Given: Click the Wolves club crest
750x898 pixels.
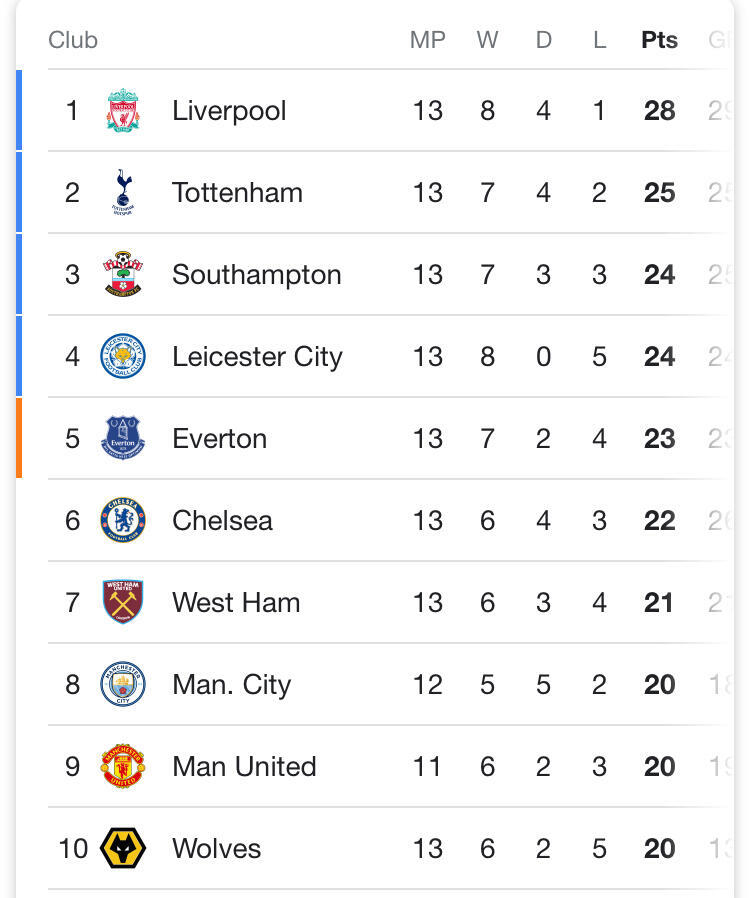Looking at the screenshot, I should [x=123, y=849].
